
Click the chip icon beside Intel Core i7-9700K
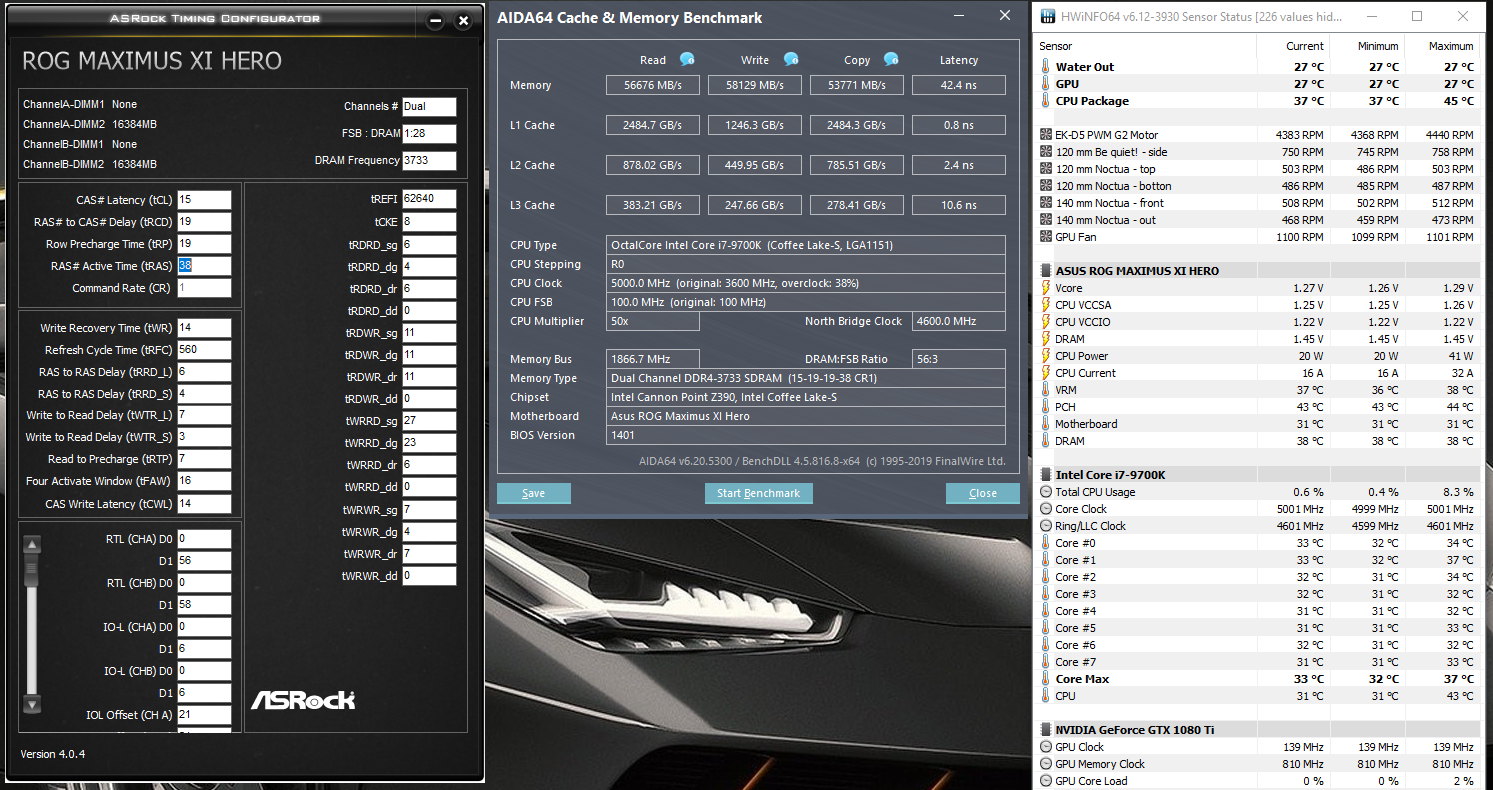1046,475
